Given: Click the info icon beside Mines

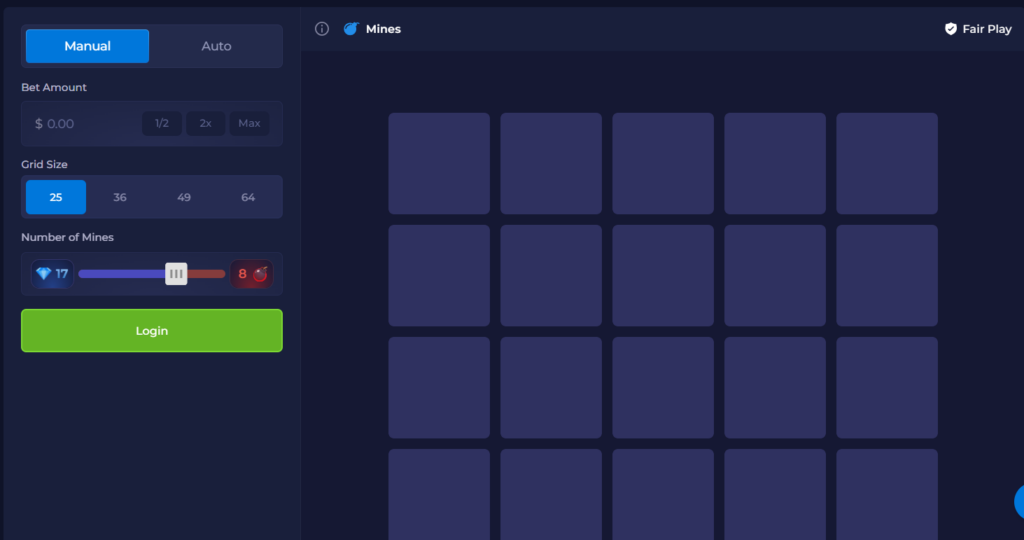Looking at the screenshot, I should click(x=322, y=29).
